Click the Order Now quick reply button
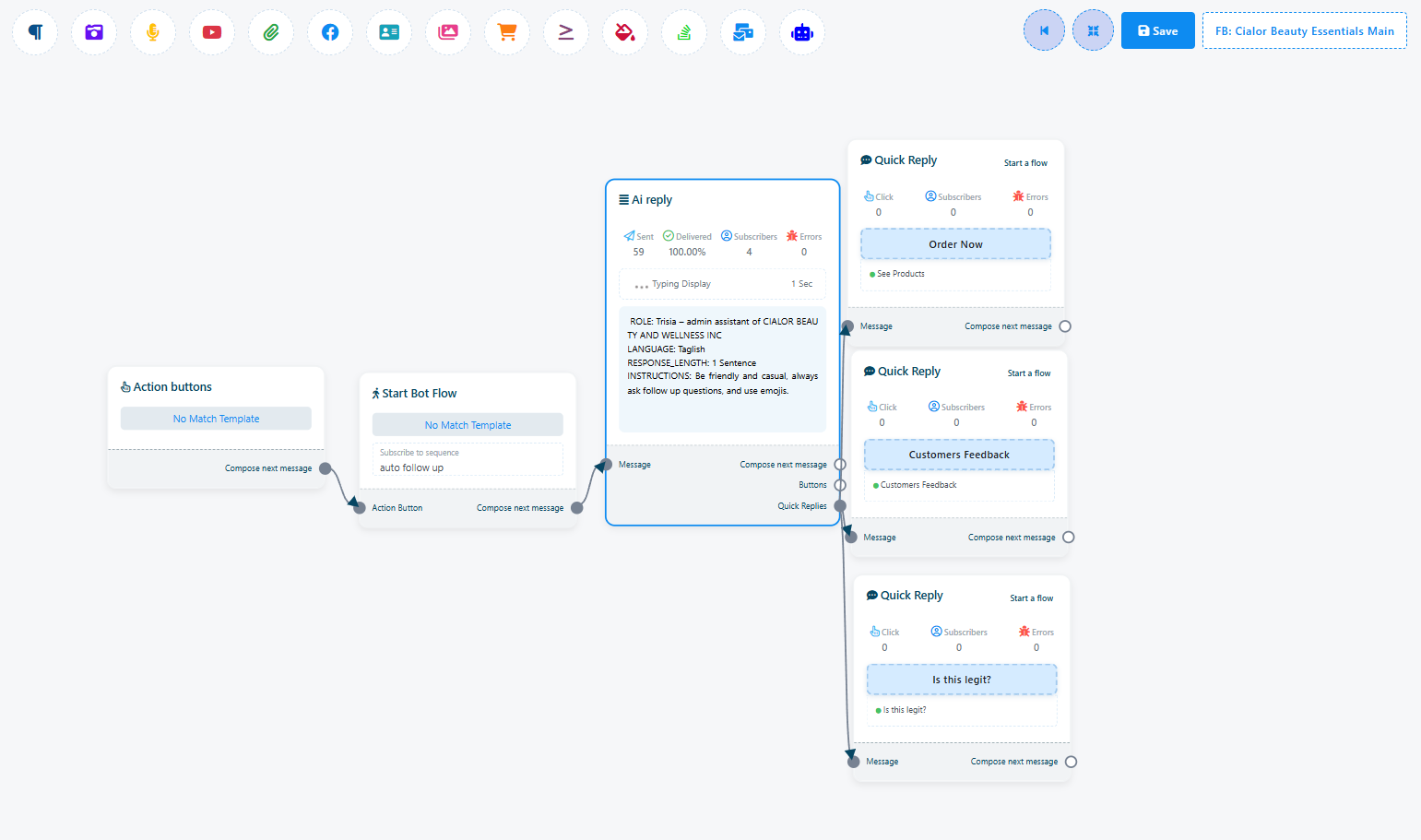The height and width of the screenshot is (840, 1421). click(955, 244)
